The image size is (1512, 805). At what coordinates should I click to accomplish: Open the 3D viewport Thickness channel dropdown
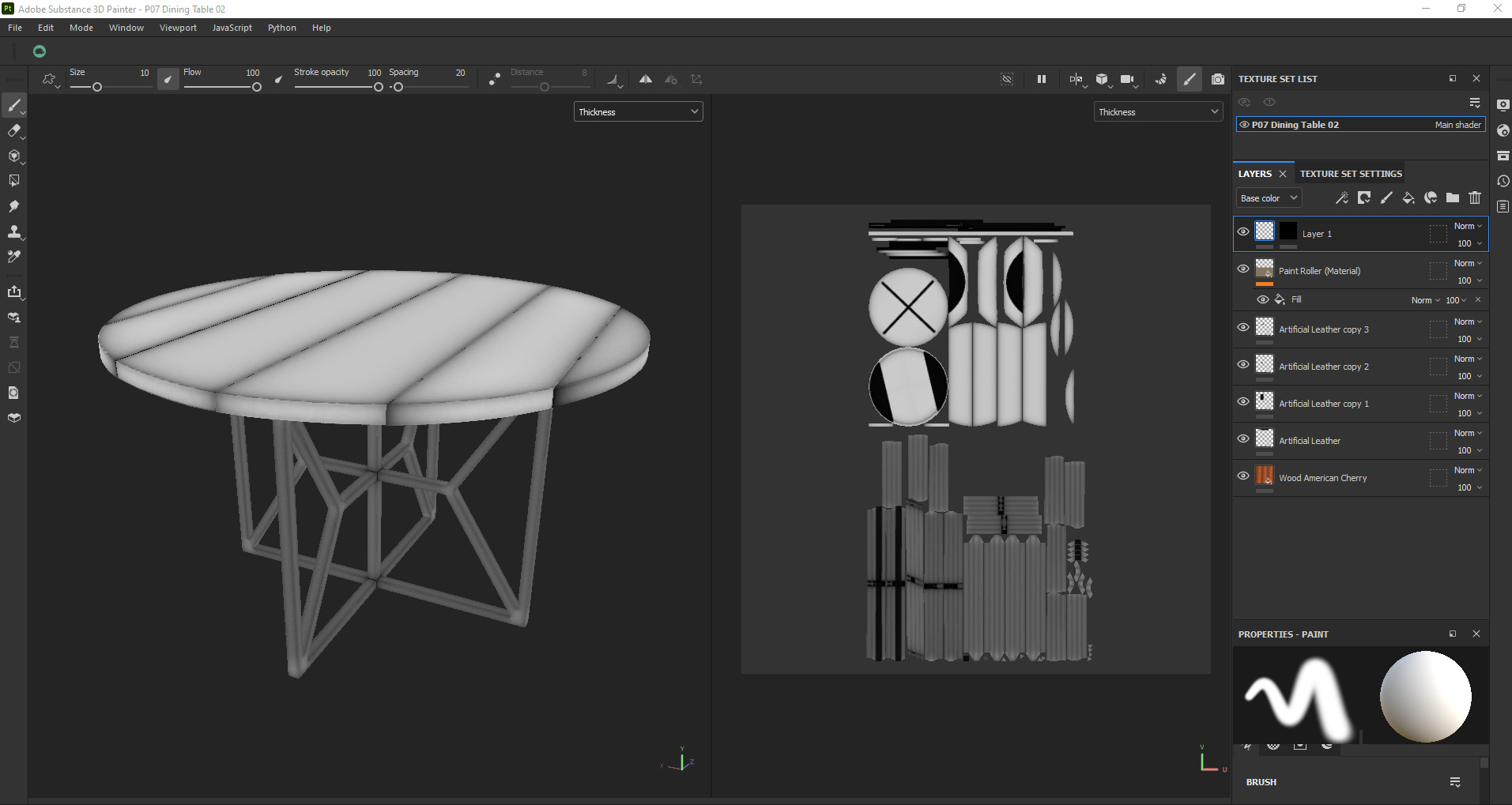tap(638, 112)
